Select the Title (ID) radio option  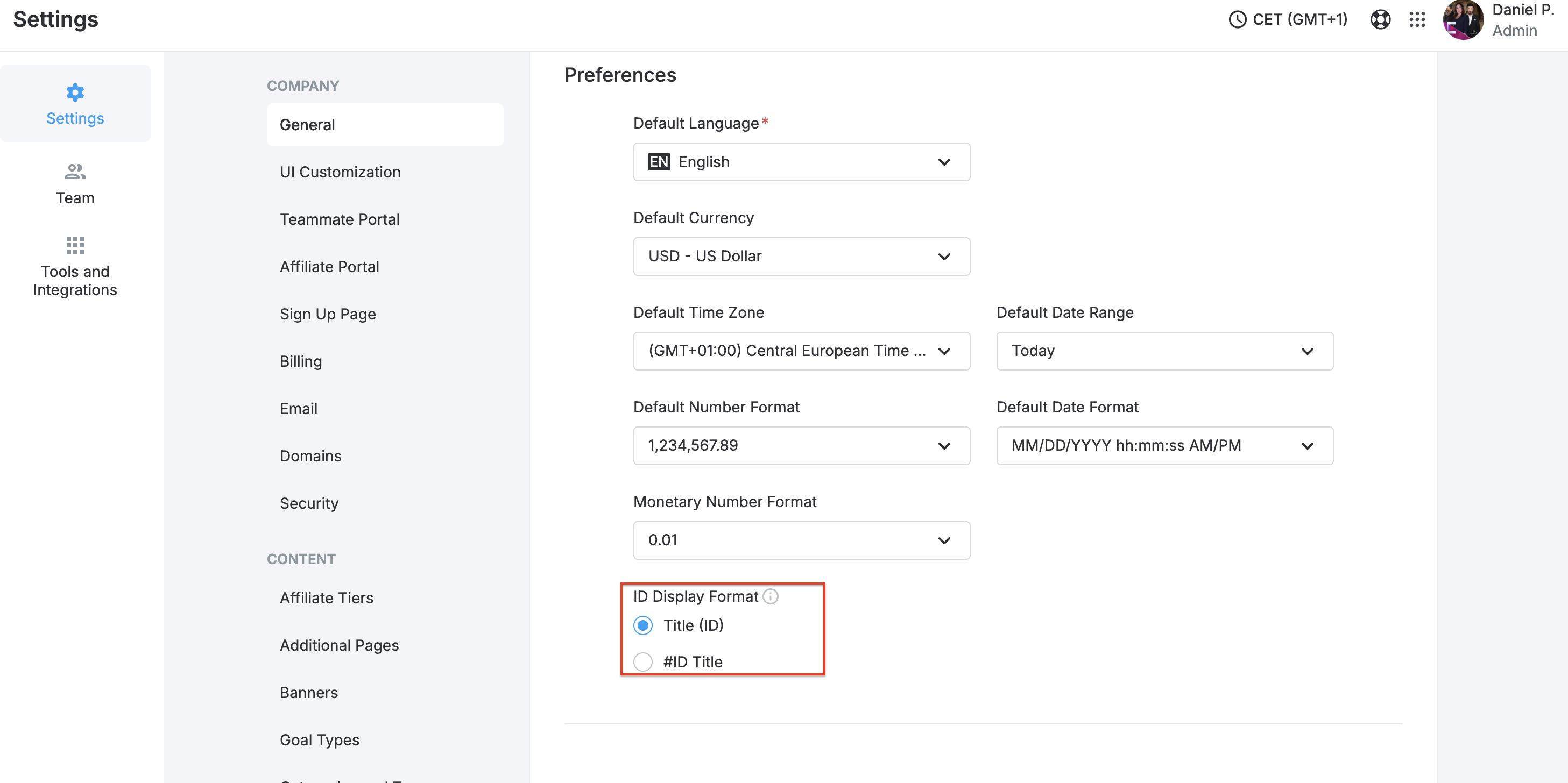(x=643, y=625)
